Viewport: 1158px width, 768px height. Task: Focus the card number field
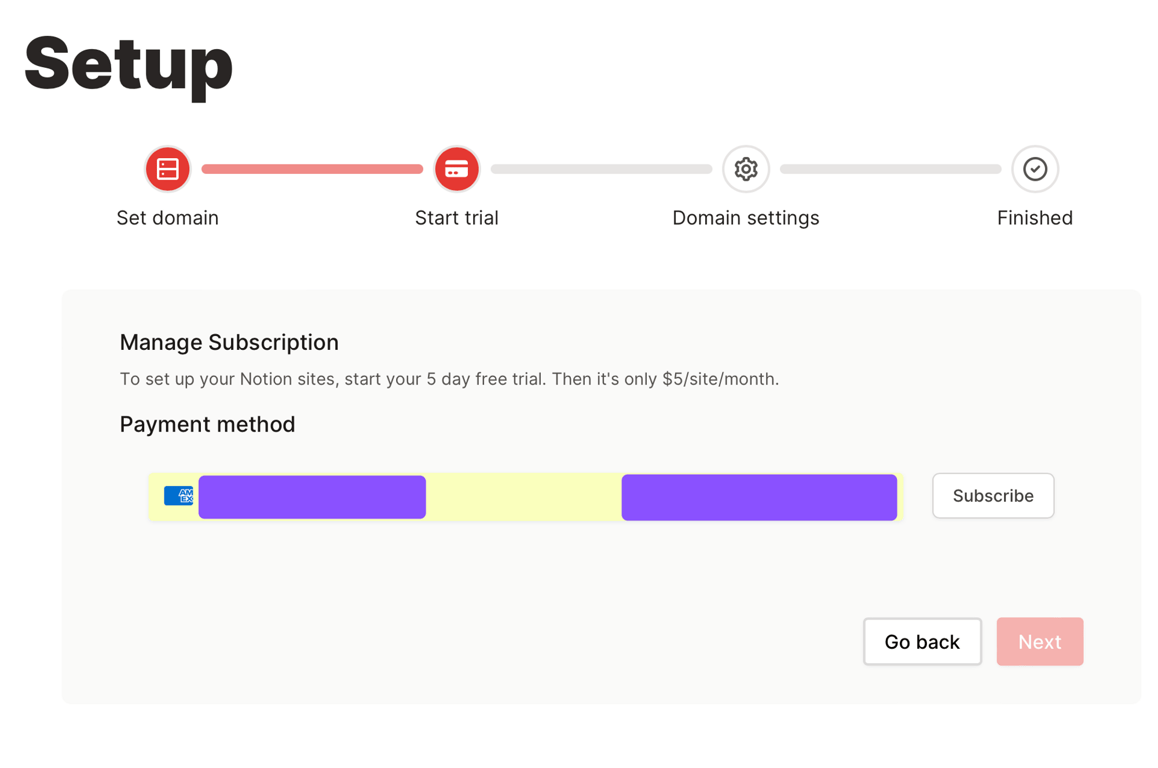(x=312, y=497)
